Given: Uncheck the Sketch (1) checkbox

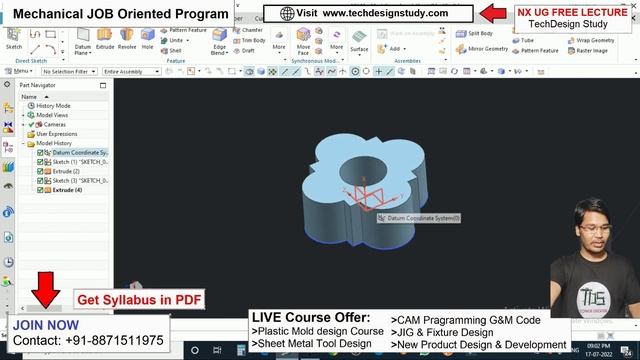Looking at the screenshot, I should (x=40, y=162).
